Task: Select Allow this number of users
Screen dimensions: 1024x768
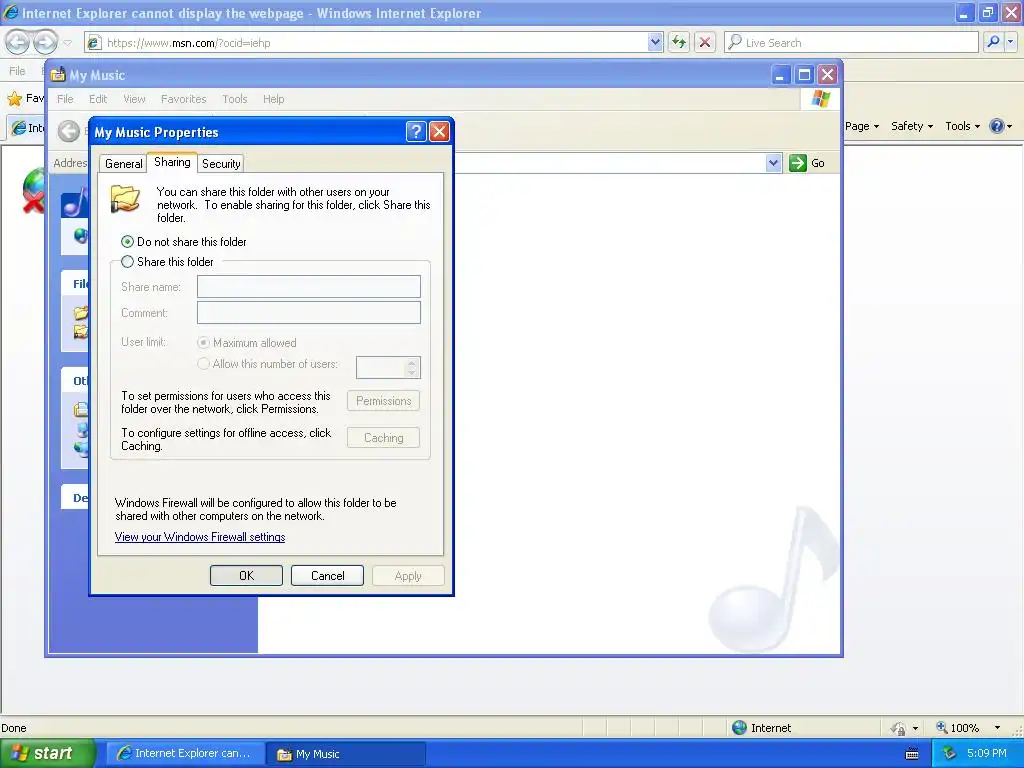Action: click(204, 364)
